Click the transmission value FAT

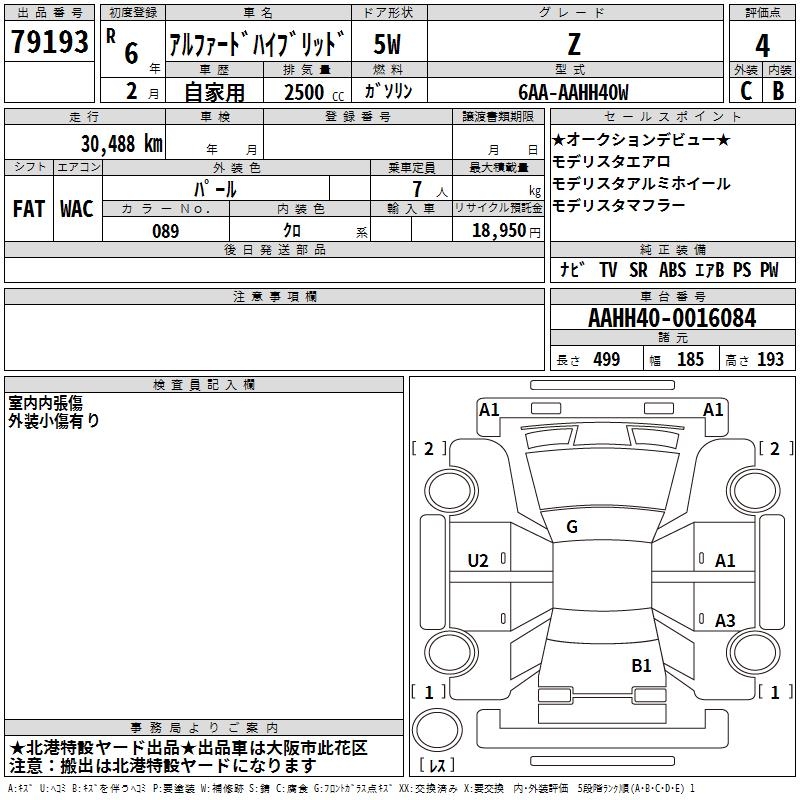[x=29, y=209]
